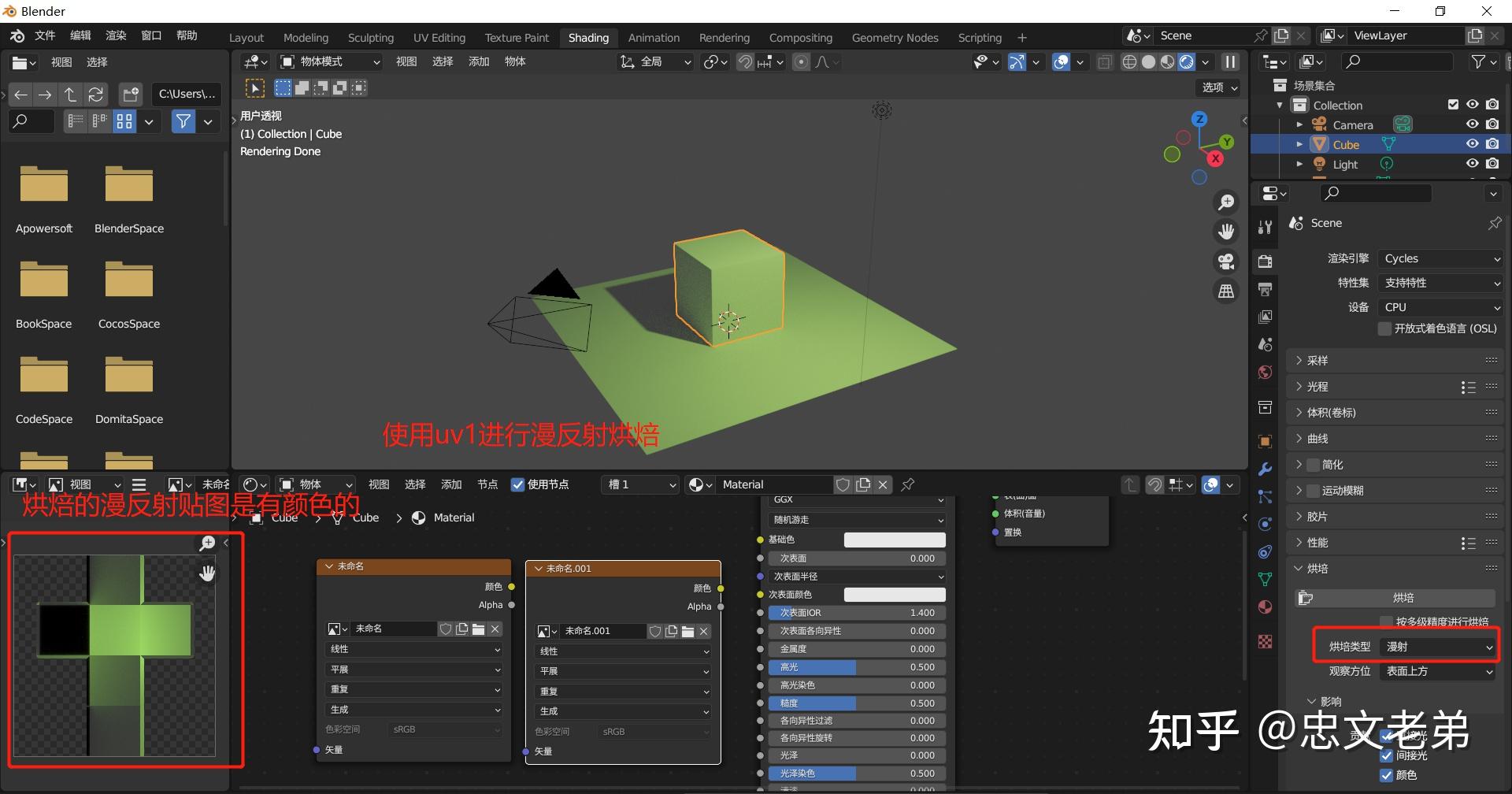The height and width of the screenshot is (794, 1512).
Task: Enable the 开放式着色语言 (OSL) checkbox
Action: pos(1384,328)
